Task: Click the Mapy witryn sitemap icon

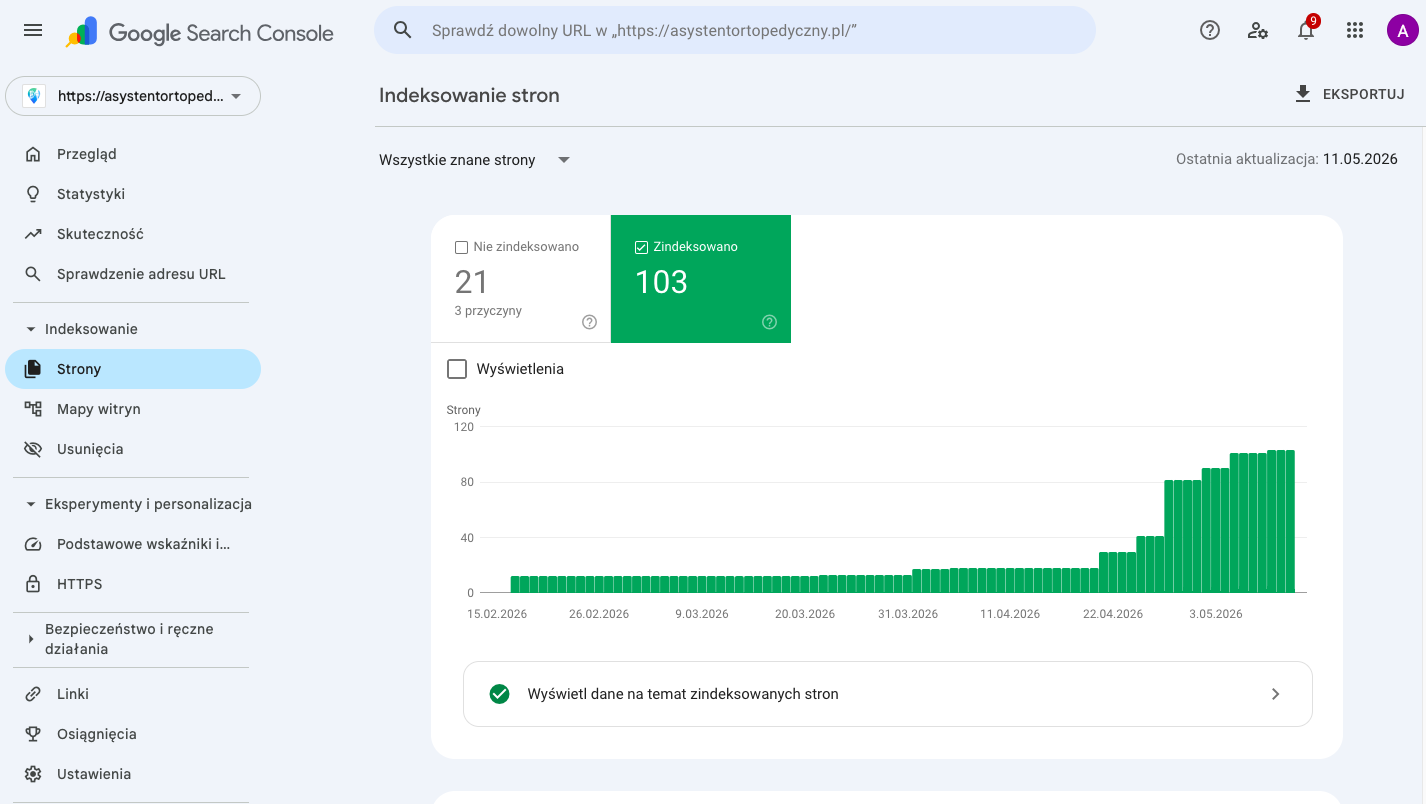Action: [33, 409]
